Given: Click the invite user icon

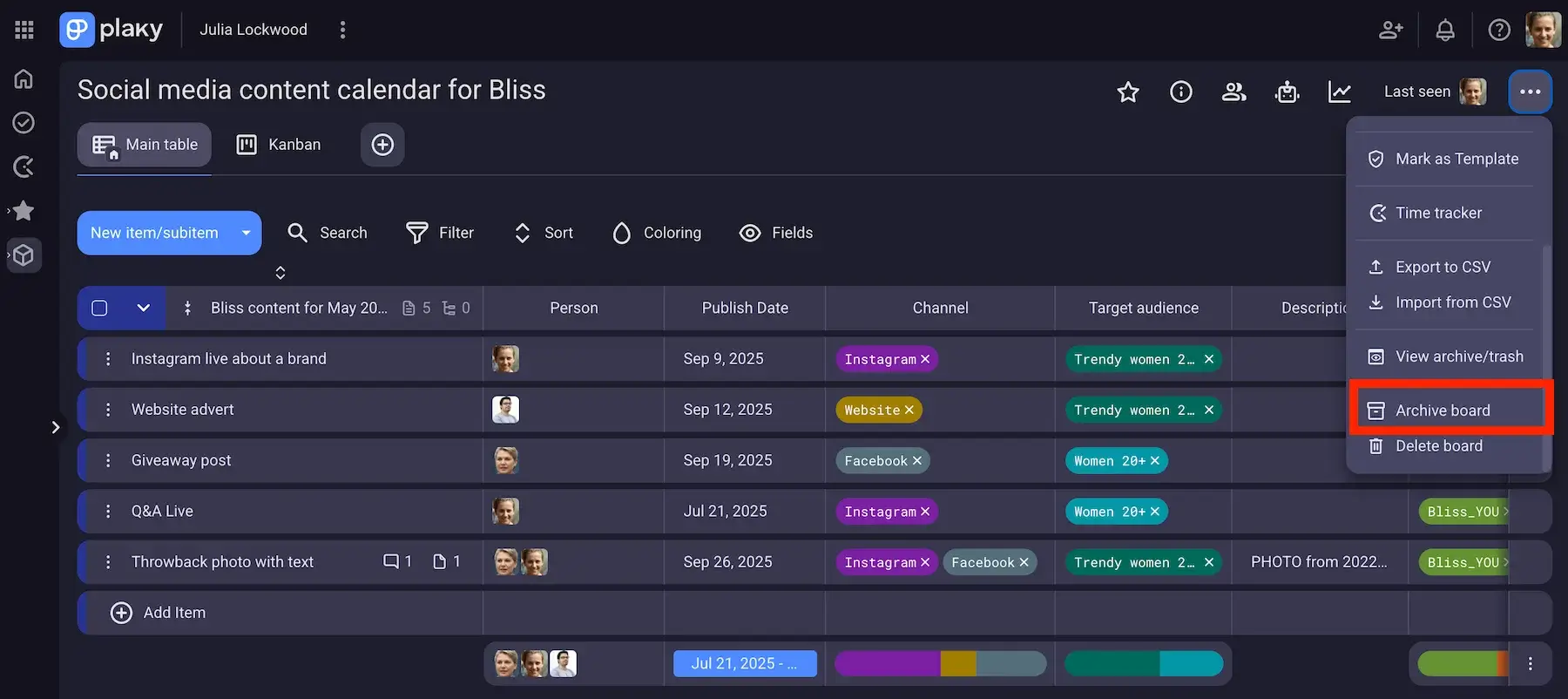Looking at the screenshot, I should coord(1391,31).
